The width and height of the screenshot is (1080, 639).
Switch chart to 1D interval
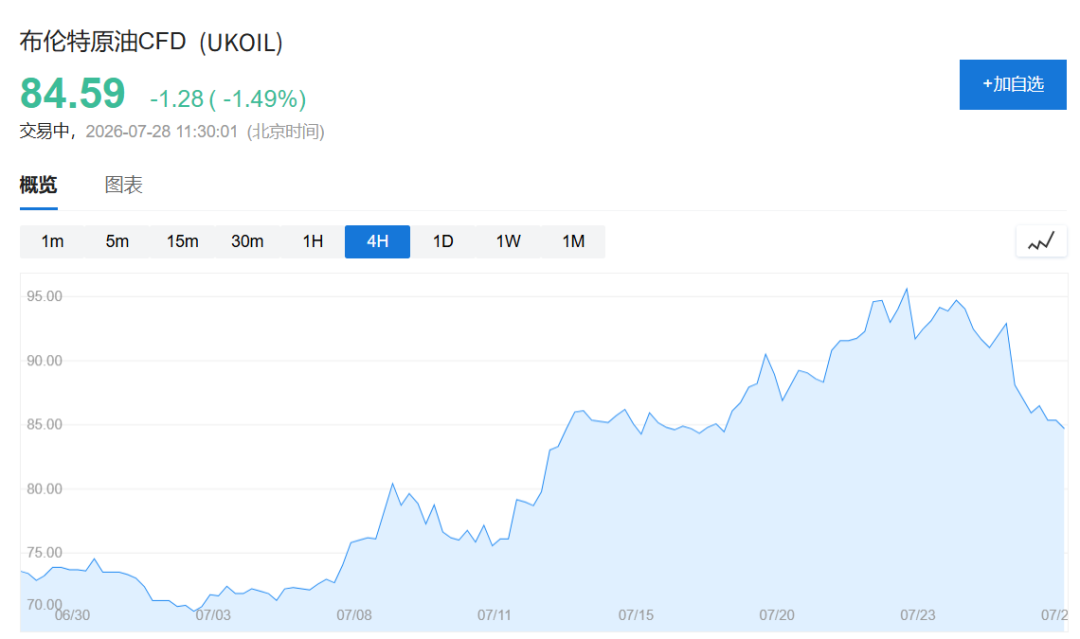click(x=443, y=242)
